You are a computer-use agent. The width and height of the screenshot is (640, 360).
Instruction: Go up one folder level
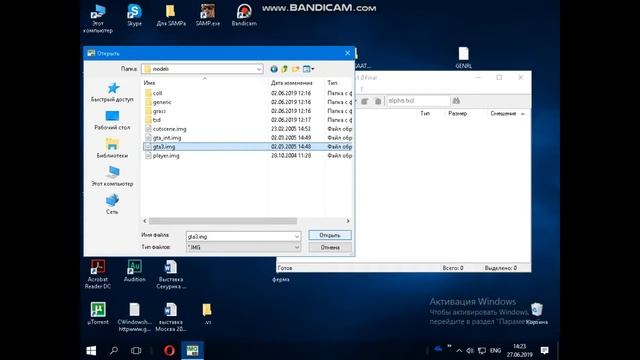(284, 69)
